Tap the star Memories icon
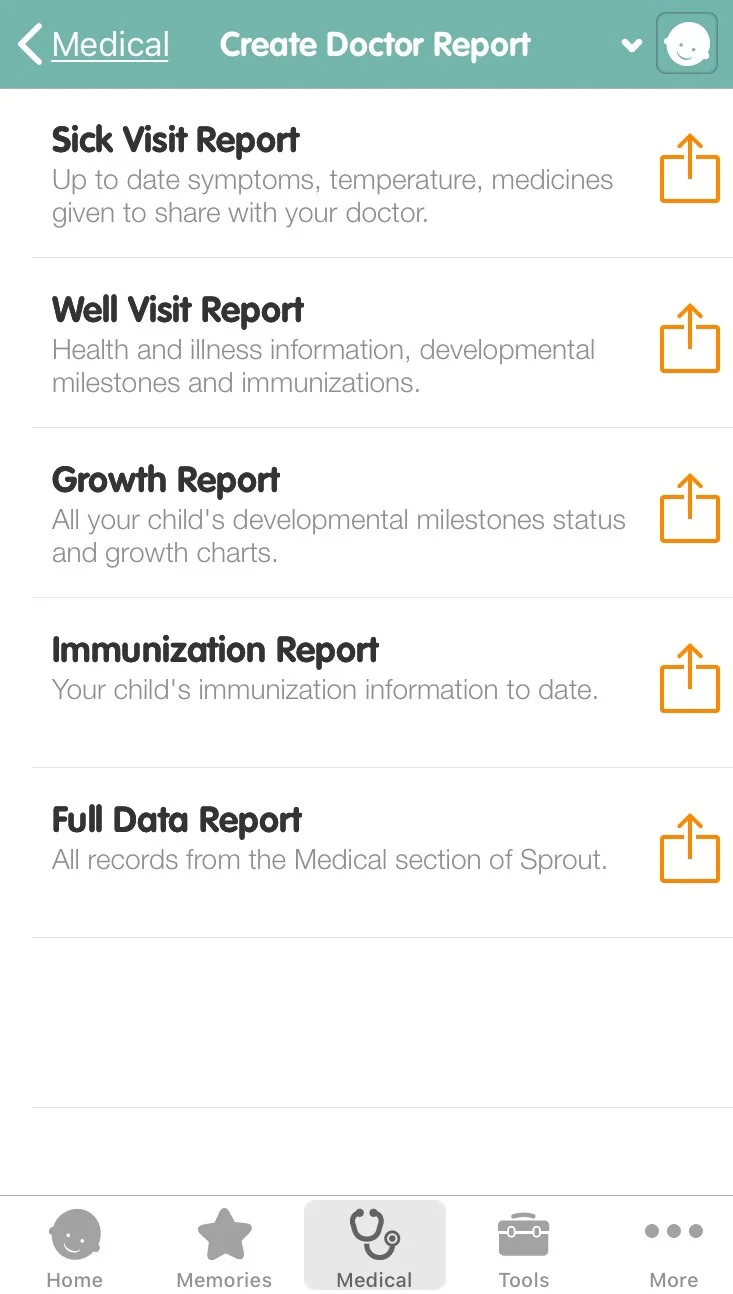733x1294 pixels. coord(224,1235)
